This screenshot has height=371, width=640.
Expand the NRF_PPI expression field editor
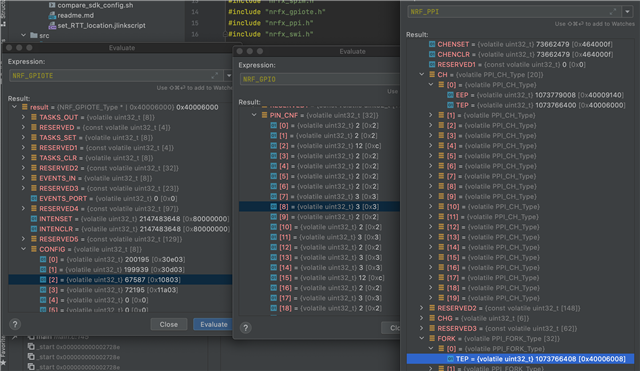coord(613,12)
